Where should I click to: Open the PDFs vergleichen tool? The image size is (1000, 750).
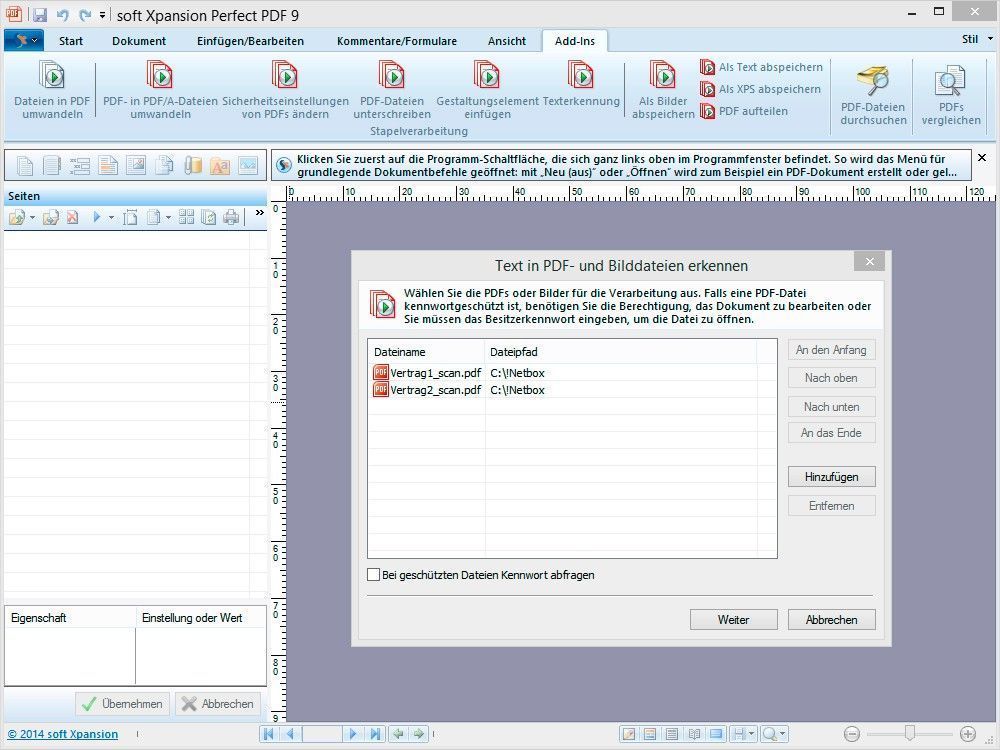coord(951,94)
